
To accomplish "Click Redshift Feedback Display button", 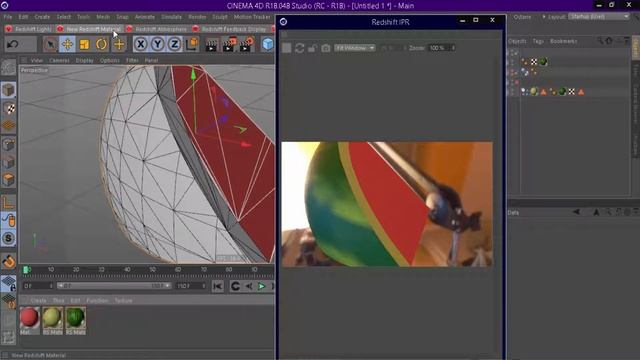I will pyautogui.click(x=229, y=29).
